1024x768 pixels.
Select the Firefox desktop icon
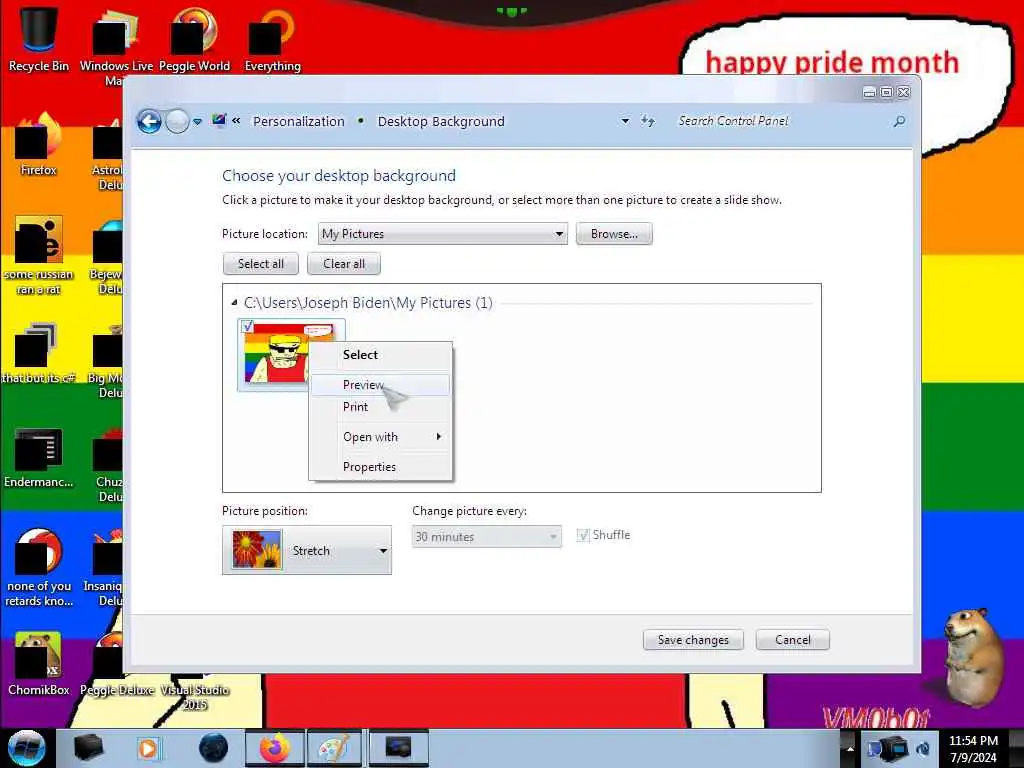coord(39,144)
